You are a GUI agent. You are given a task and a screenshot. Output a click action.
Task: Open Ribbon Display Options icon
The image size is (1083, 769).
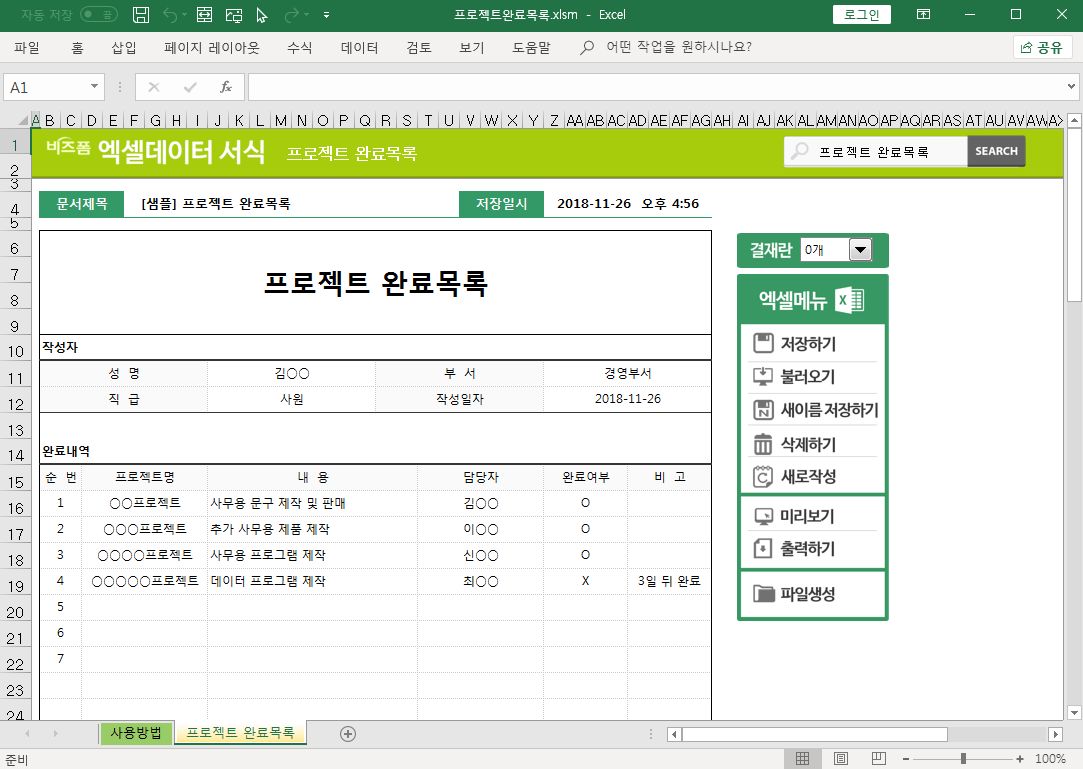coord(923,15)
